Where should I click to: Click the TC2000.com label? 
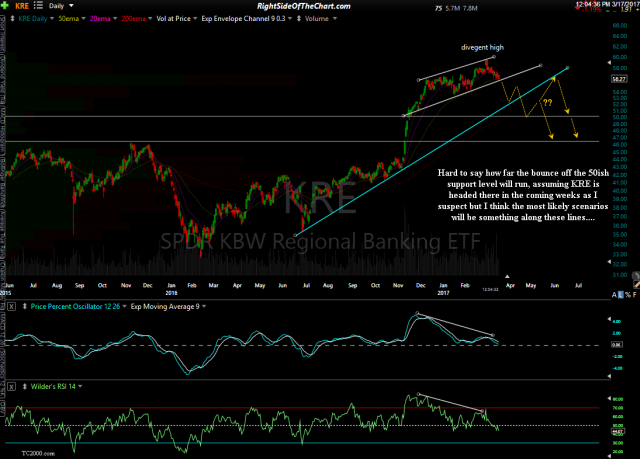[38, 453]
